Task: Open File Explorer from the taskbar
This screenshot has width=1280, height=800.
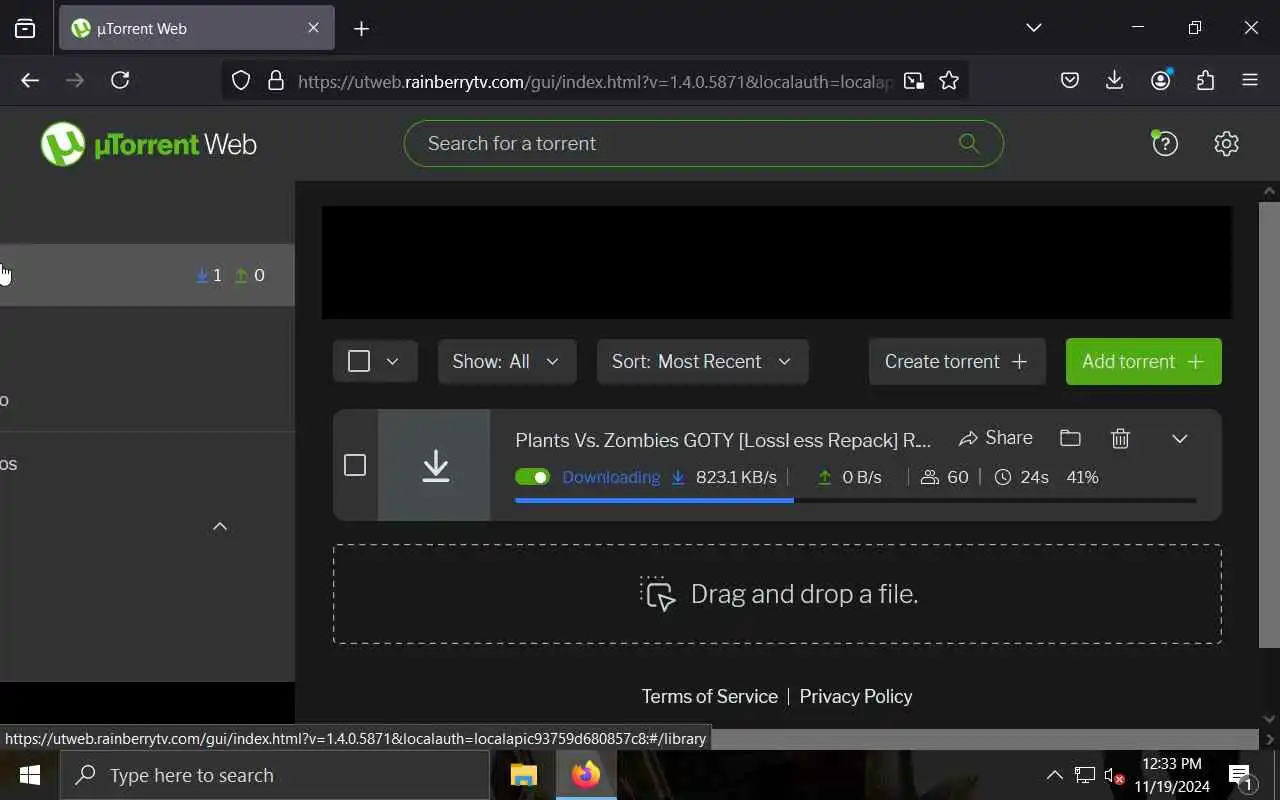Action: [x=524, y=775]
